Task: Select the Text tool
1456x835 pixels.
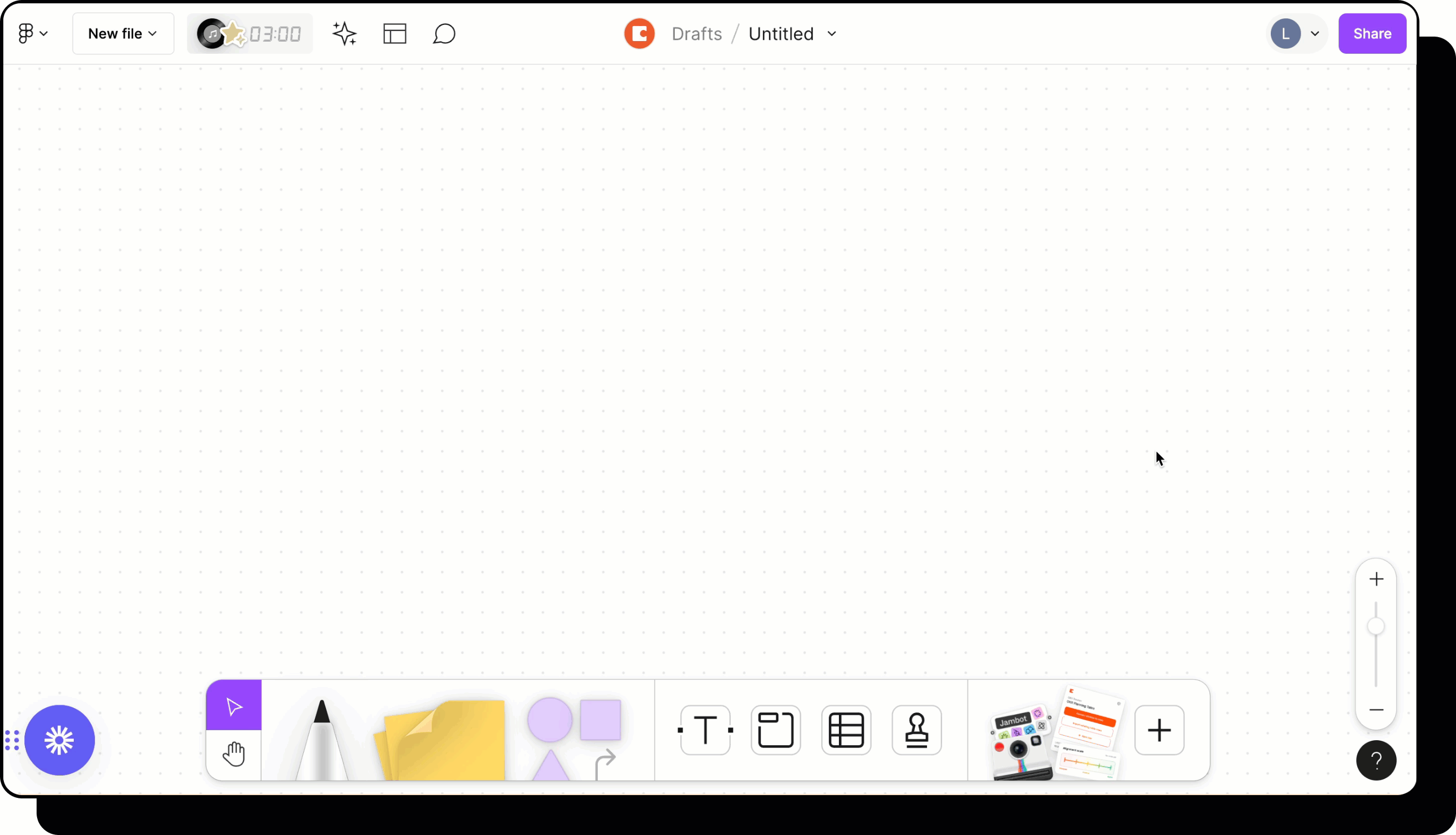Action: 704,730
